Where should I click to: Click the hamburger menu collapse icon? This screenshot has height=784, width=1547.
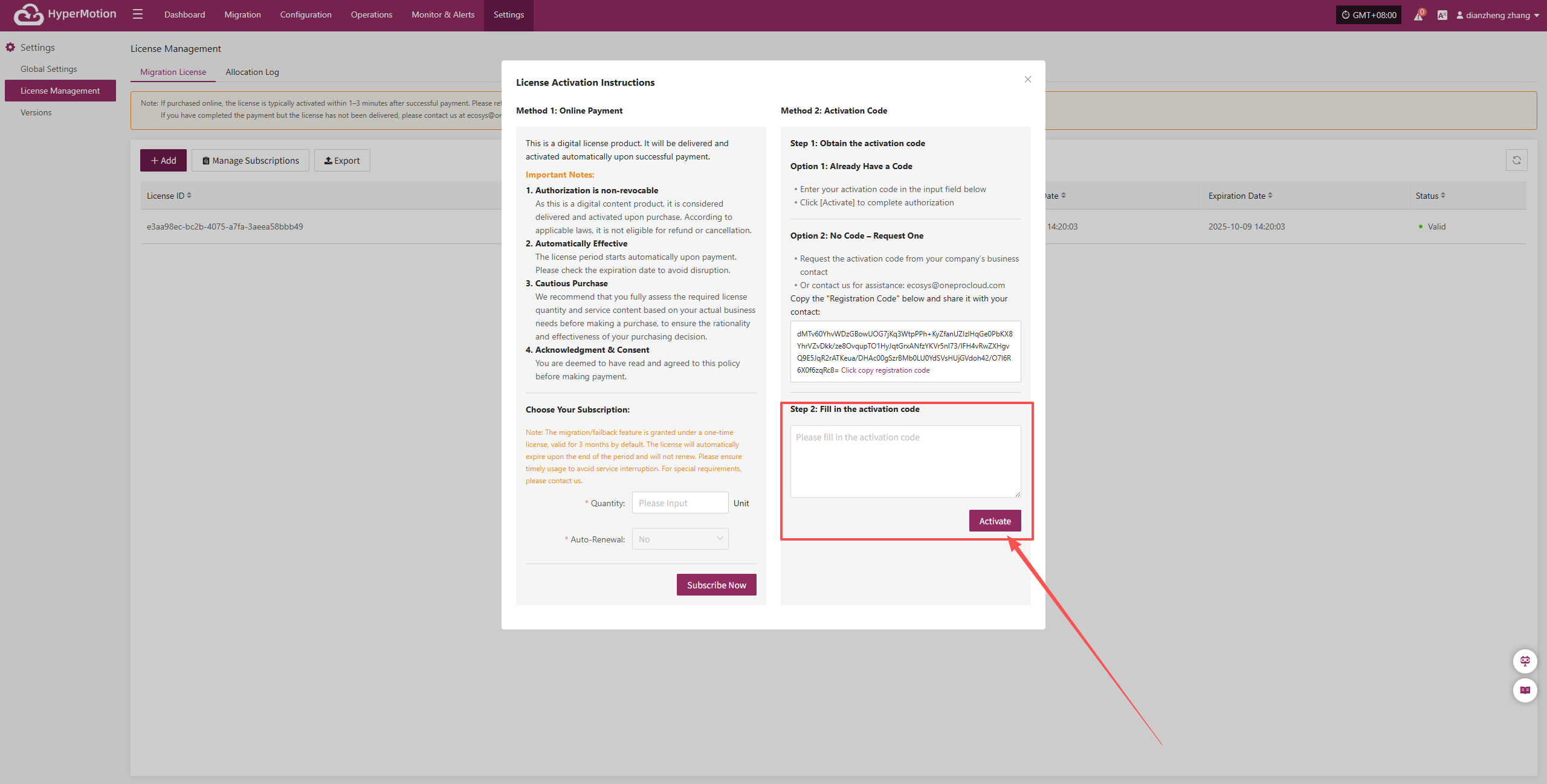[138, 14]
